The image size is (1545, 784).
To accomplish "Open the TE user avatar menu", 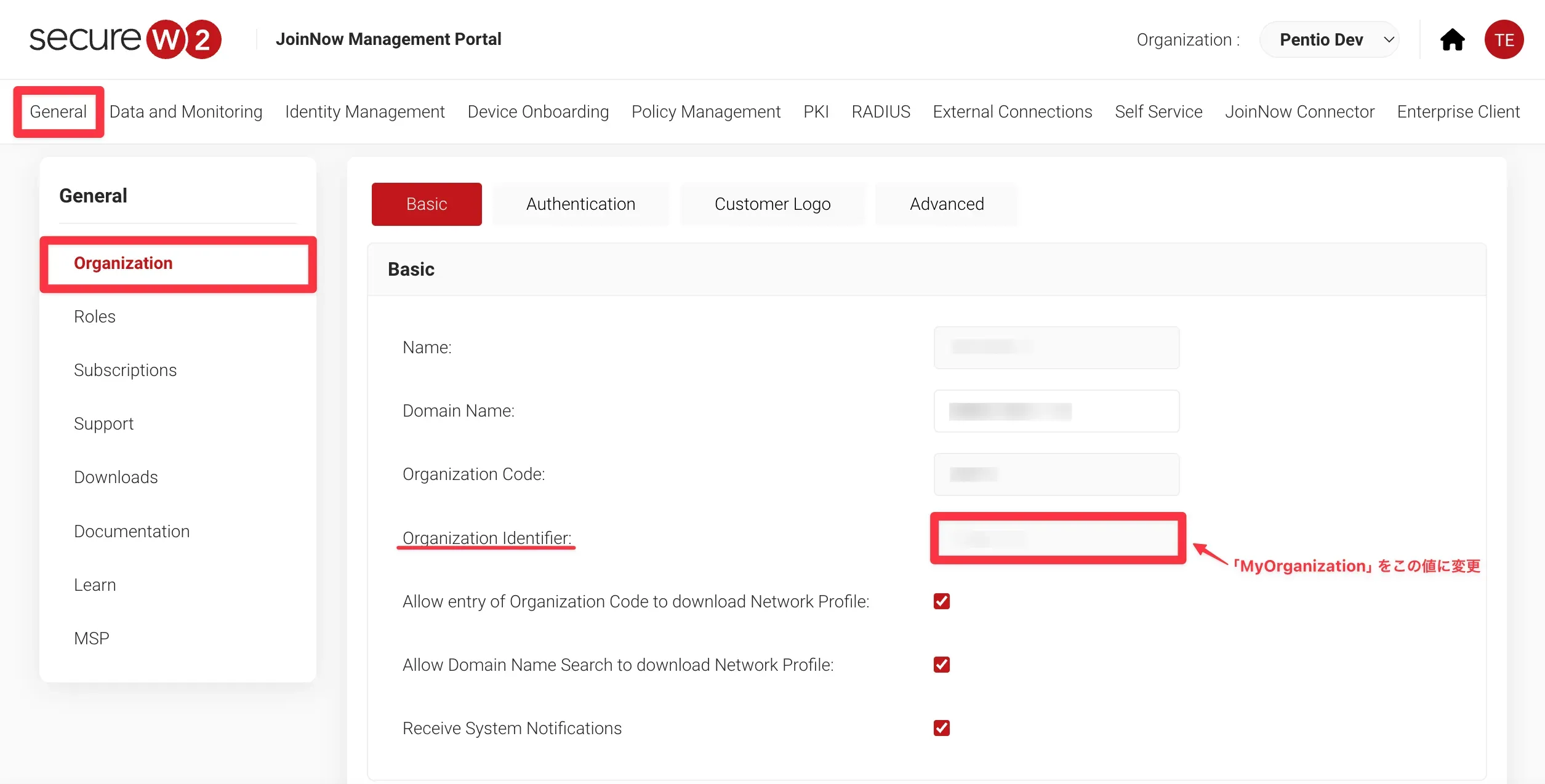I will [1503, 40].
